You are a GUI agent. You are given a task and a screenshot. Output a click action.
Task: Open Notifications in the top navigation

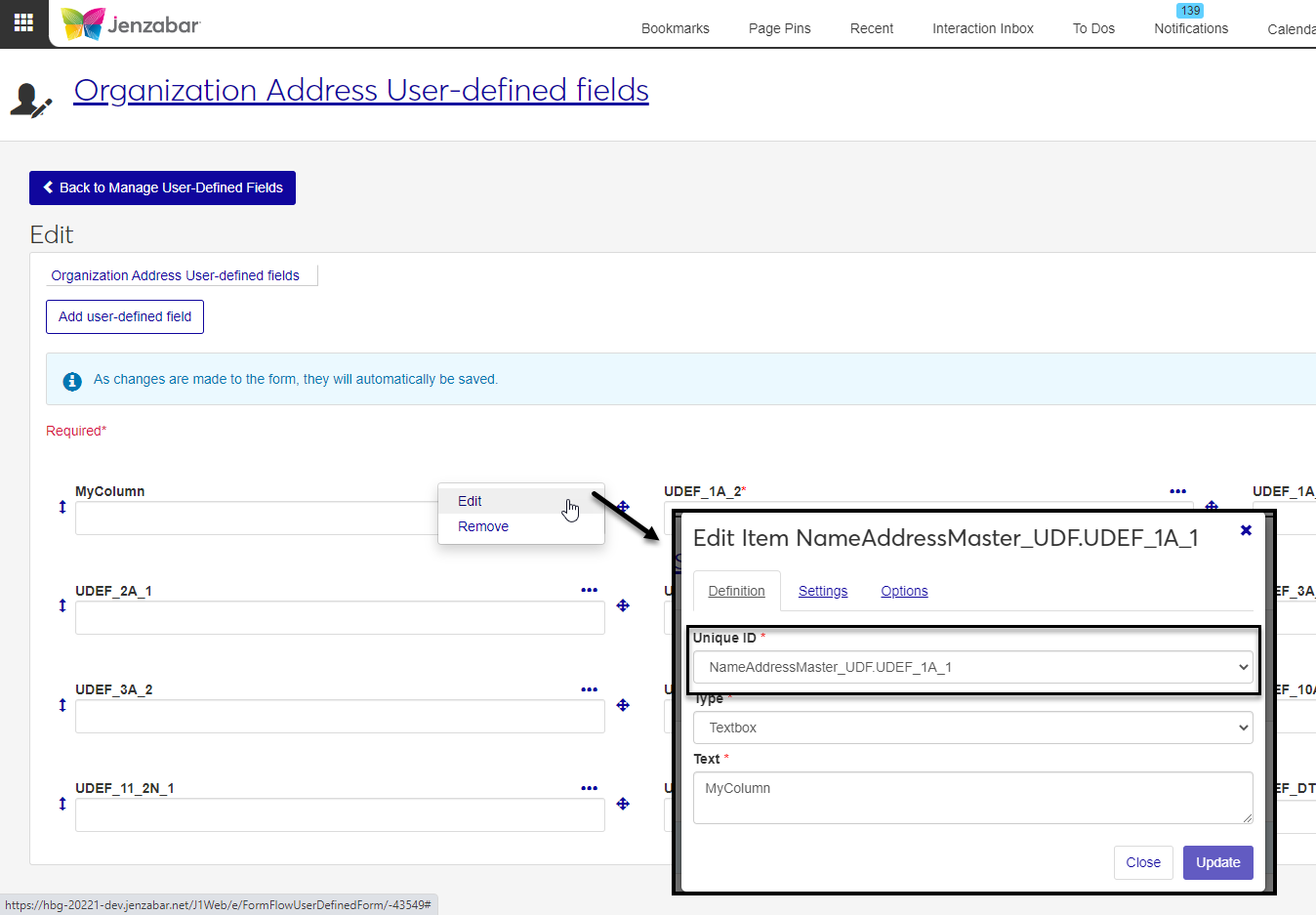[x=1190, y=28]
